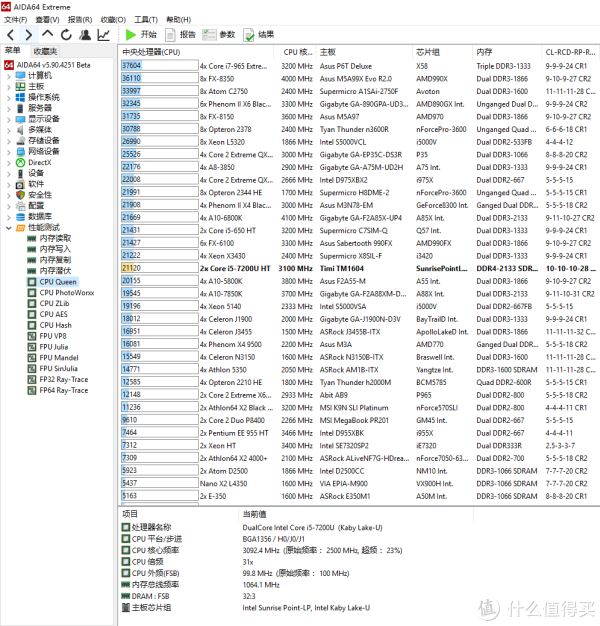Expand the 软件 node chevron

[9, 184]
